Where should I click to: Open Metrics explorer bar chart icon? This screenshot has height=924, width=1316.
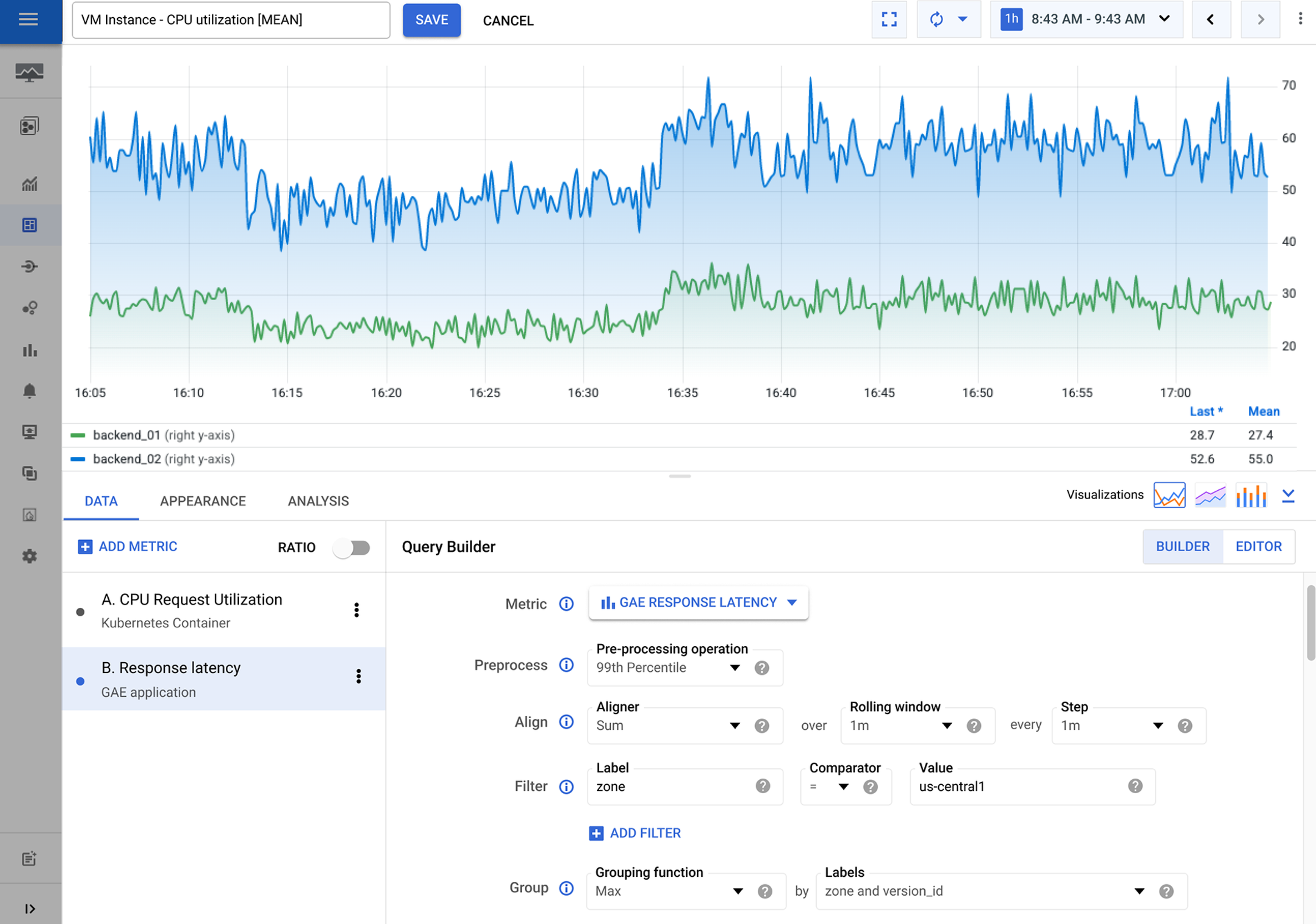[x=30, y=349]
